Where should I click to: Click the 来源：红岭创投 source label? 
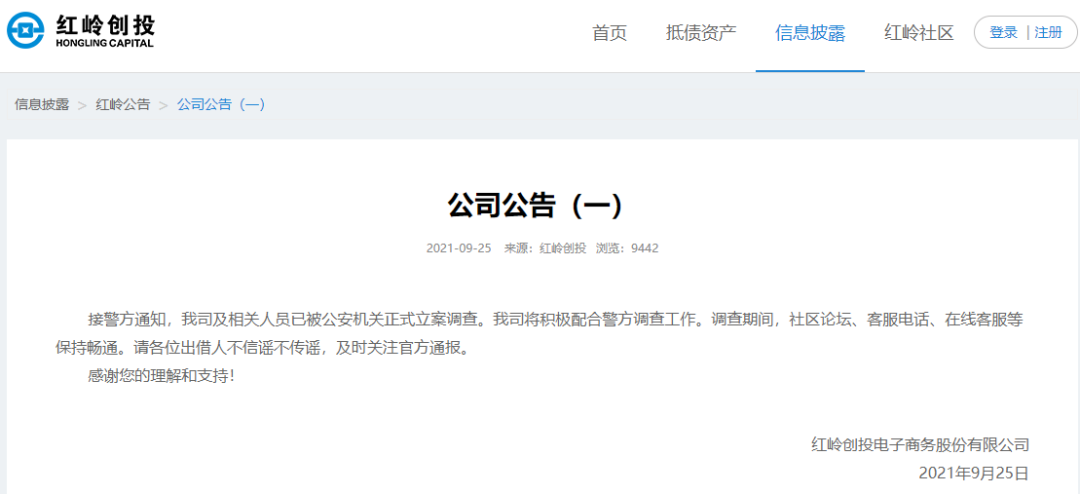(544, 248)
